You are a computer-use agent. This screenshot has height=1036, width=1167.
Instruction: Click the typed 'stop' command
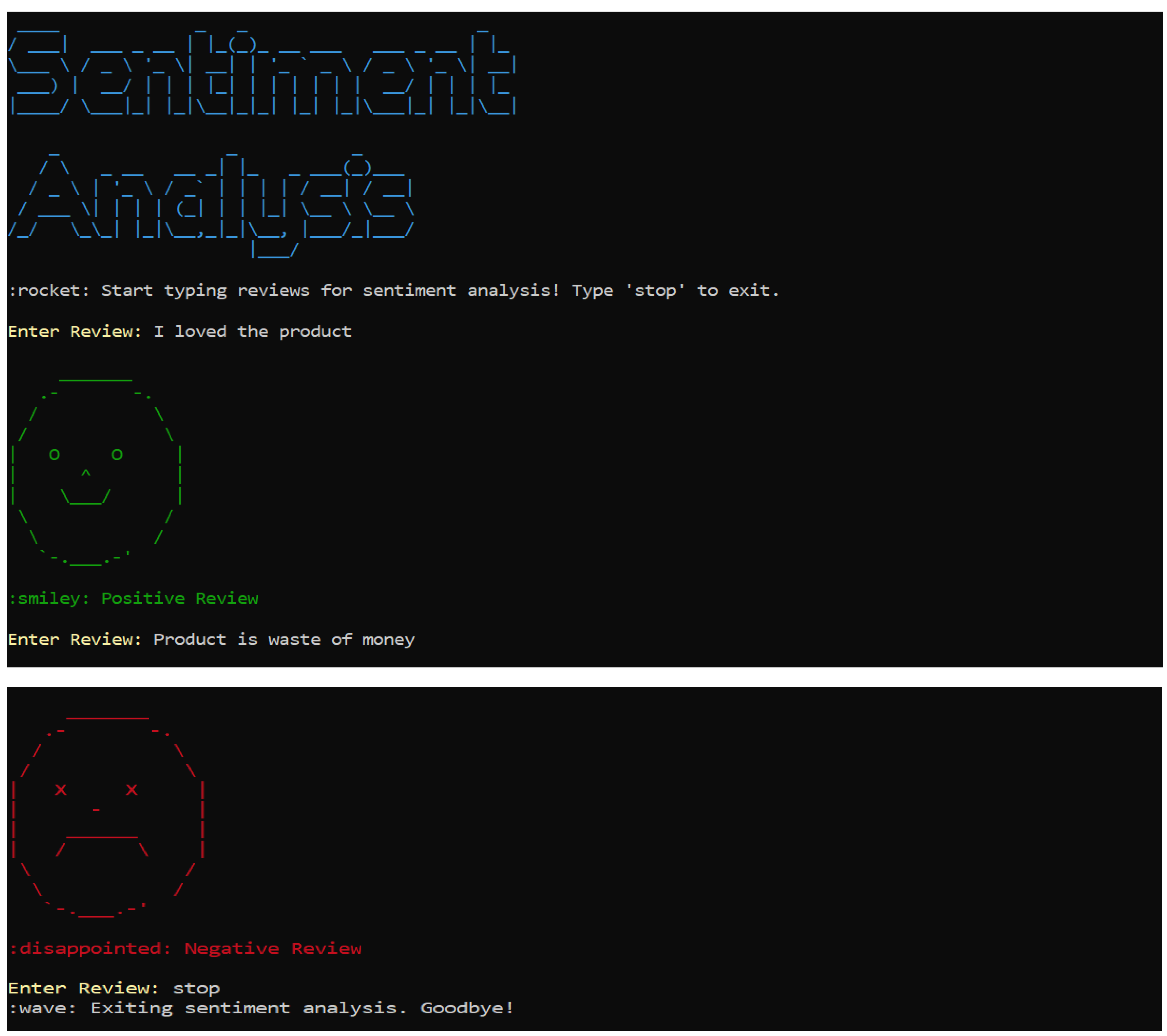[x=196, y=988]
